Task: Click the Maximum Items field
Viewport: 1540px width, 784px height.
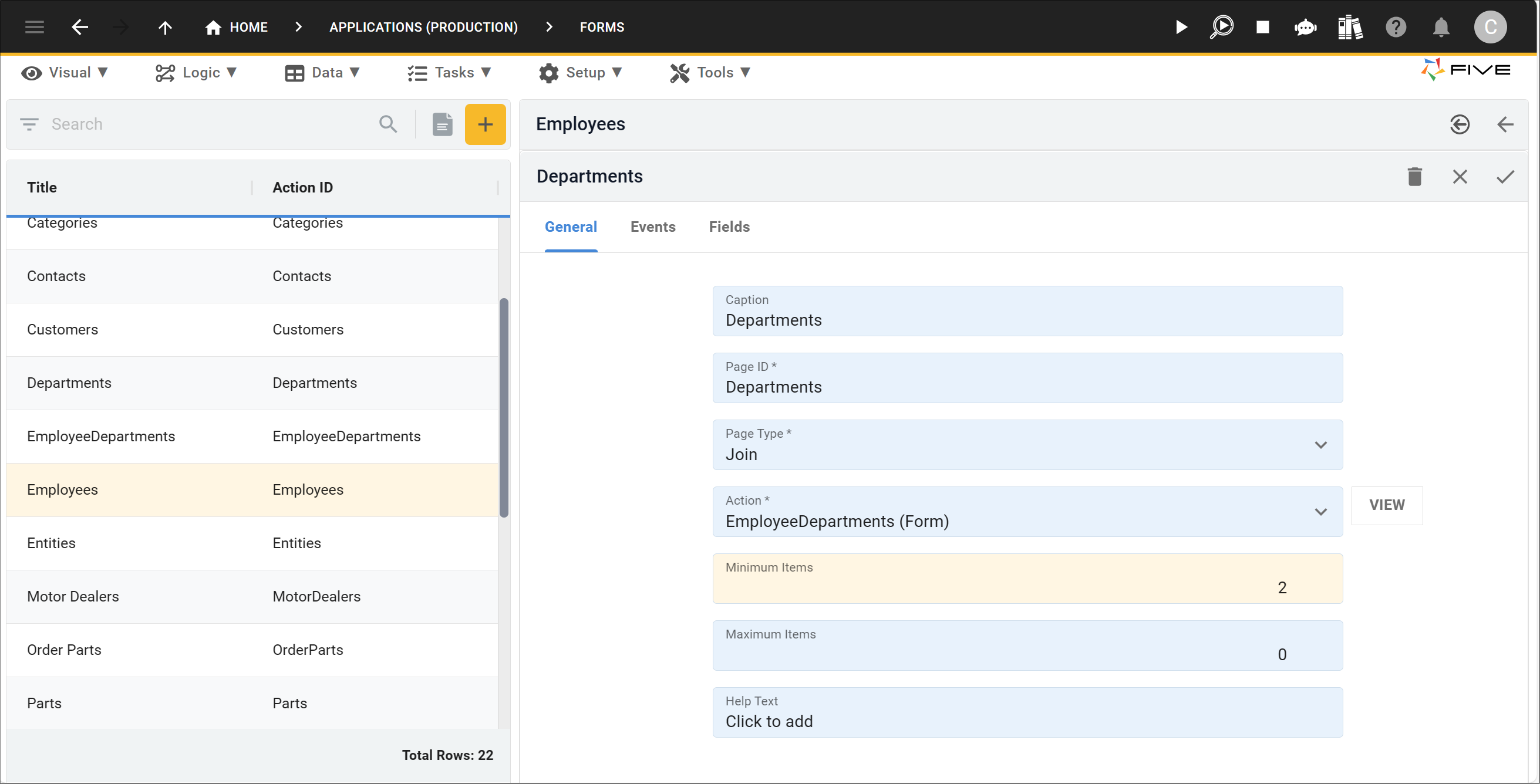Action: 1027,646
